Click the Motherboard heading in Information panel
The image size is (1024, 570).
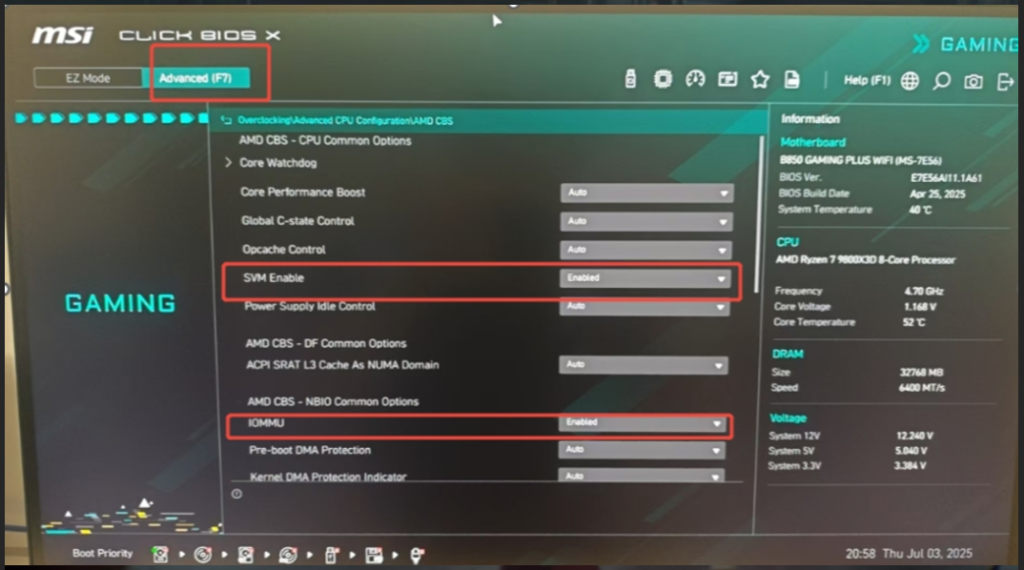click(812, 142)
